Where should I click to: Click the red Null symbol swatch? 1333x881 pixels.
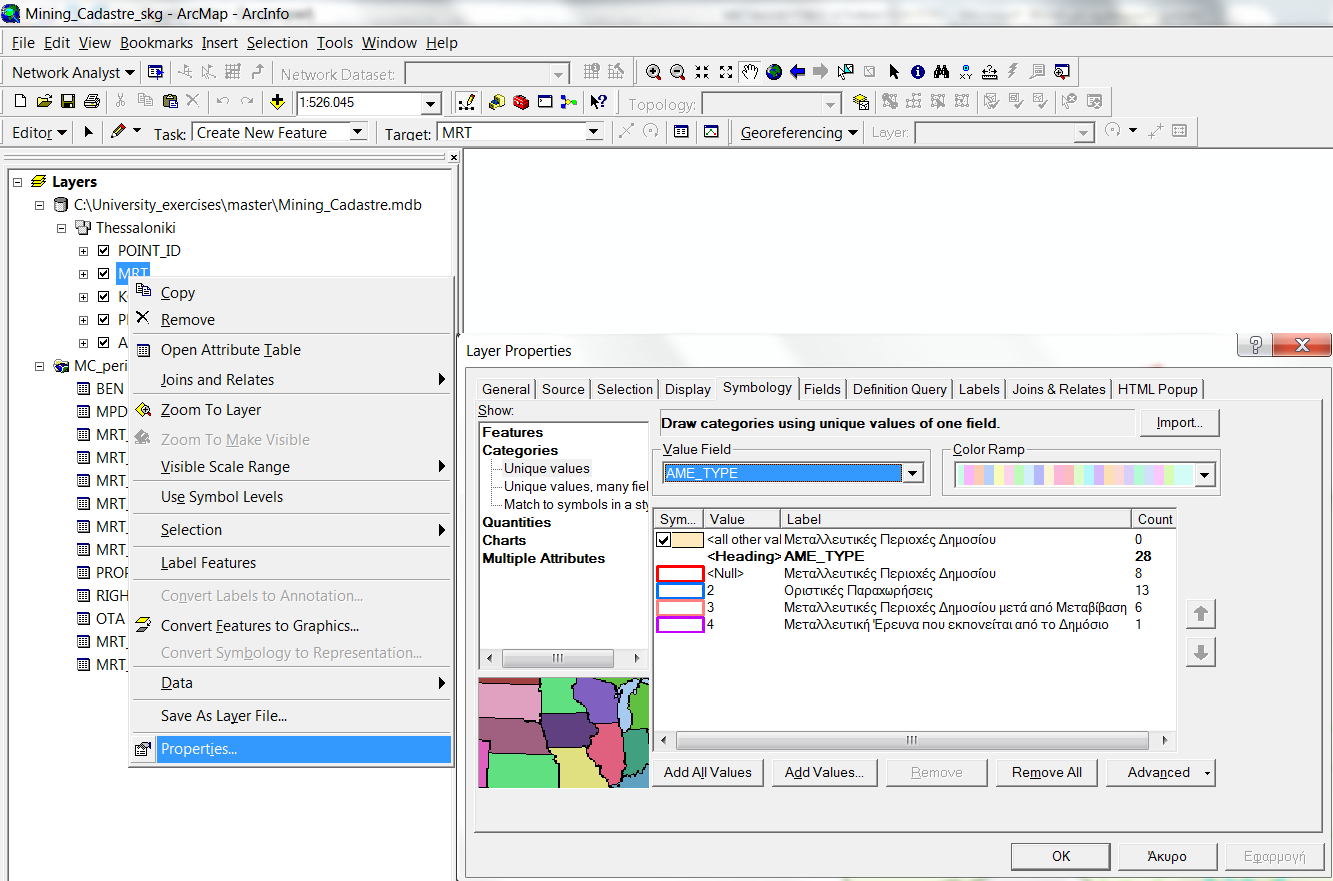680,574
